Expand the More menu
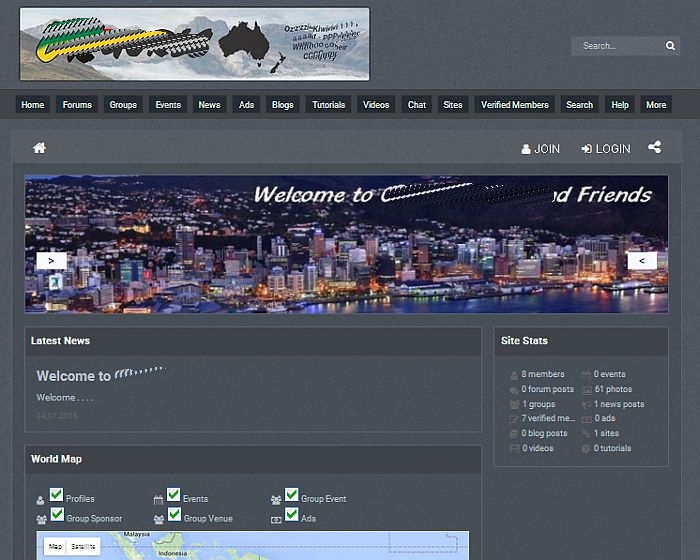Screen dimensions: 700x560 pos(656,105)
